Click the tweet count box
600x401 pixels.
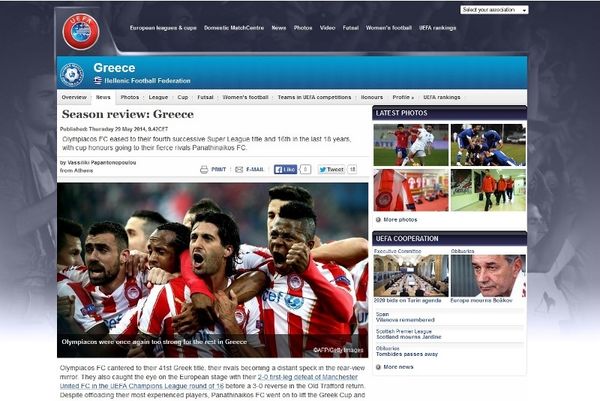(x=352, y=169)
